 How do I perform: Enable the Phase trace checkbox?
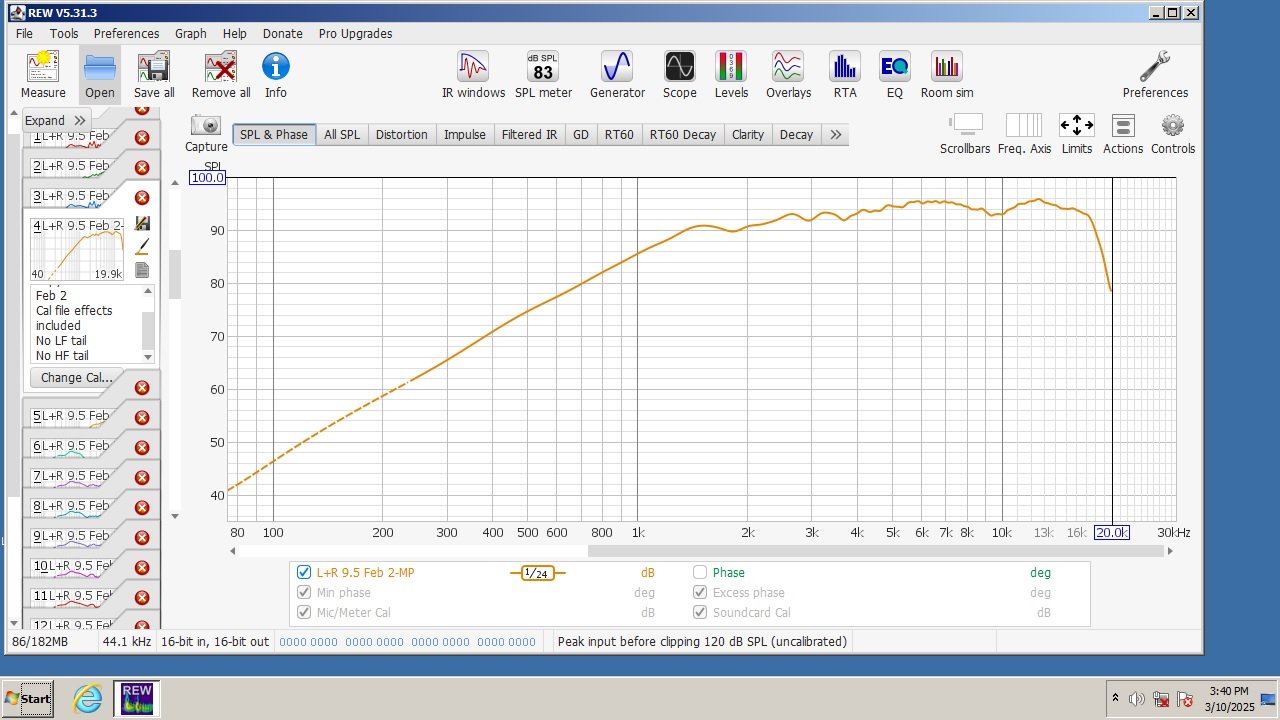(700, 573)
